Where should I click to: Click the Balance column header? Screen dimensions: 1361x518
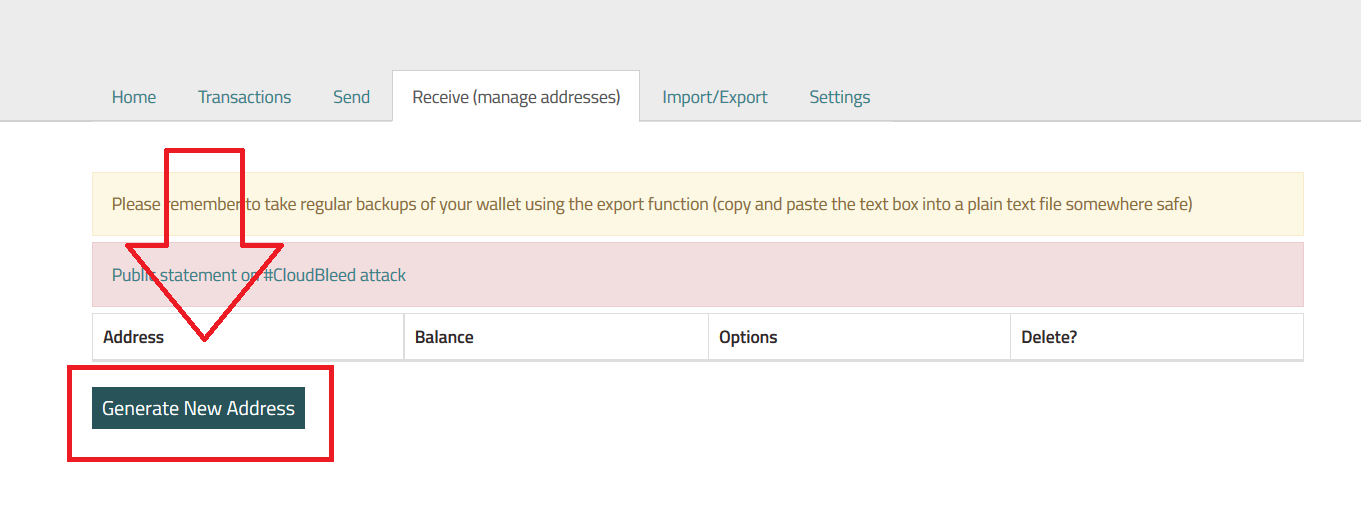point(444,337)
